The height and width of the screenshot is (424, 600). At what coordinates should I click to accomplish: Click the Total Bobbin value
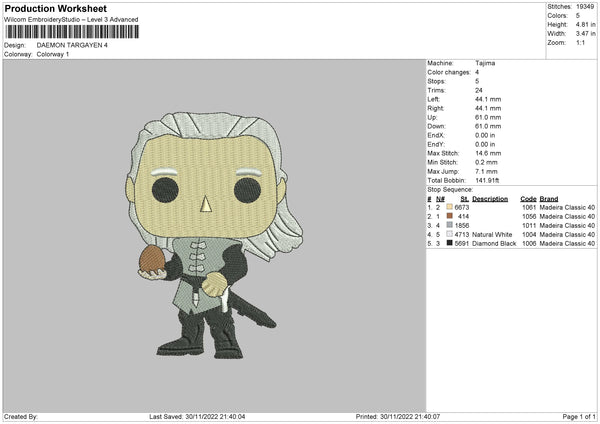487,180
